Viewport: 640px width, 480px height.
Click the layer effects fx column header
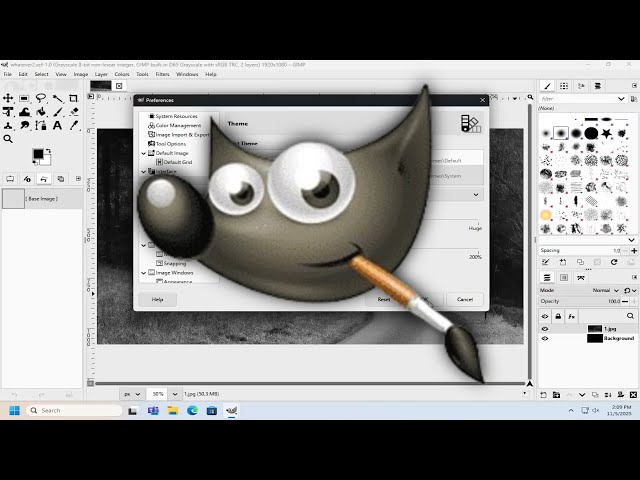point(571,316)
